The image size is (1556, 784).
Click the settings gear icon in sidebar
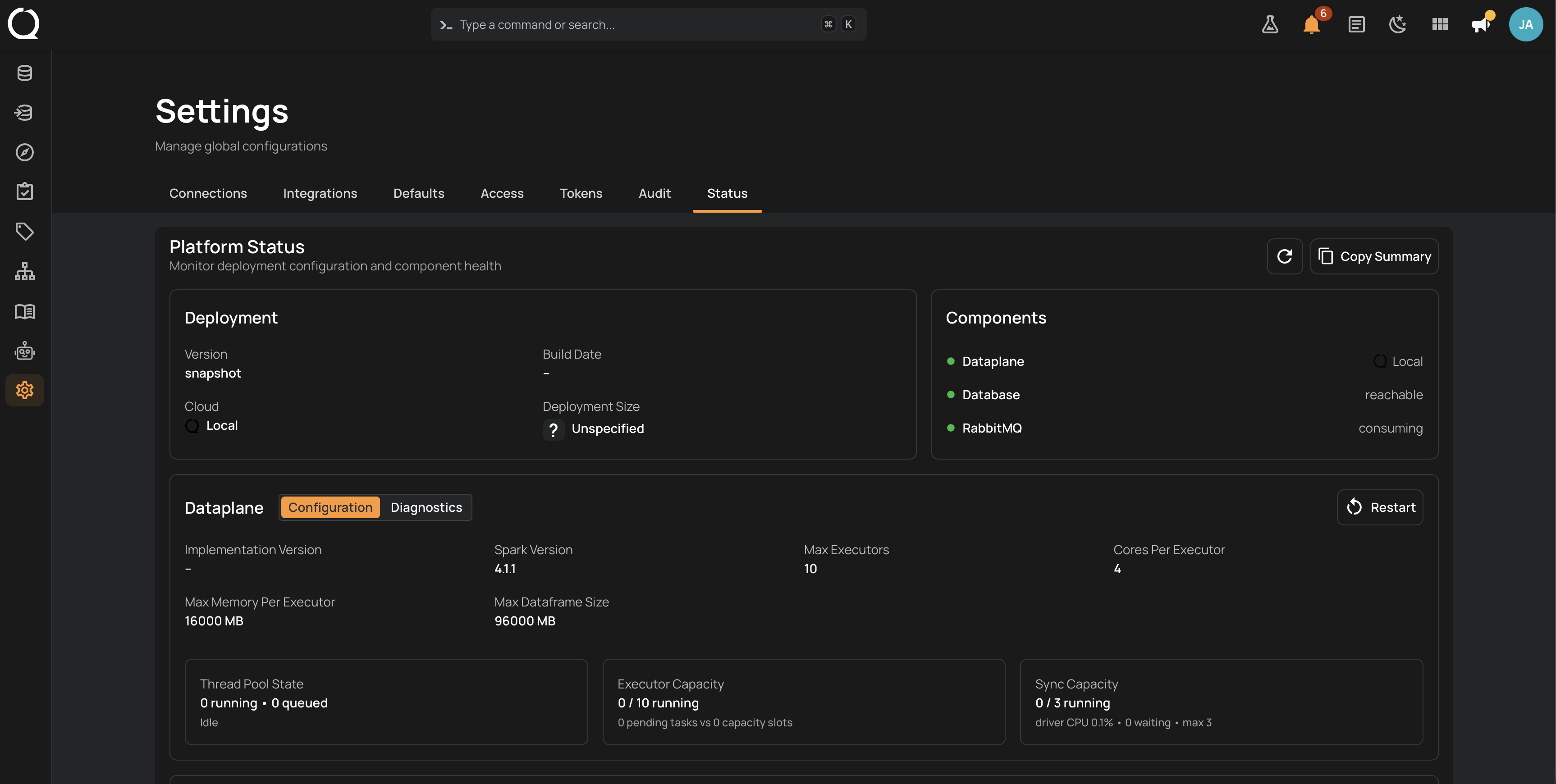click(x=25, y=390)
